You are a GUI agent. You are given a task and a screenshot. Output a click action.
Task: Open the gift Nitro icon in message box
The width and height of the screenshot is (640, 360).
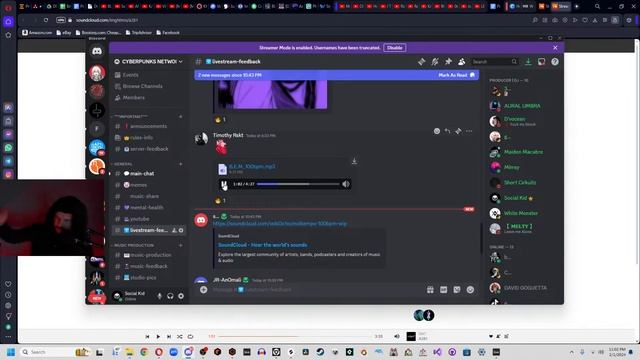coord(430,290)
